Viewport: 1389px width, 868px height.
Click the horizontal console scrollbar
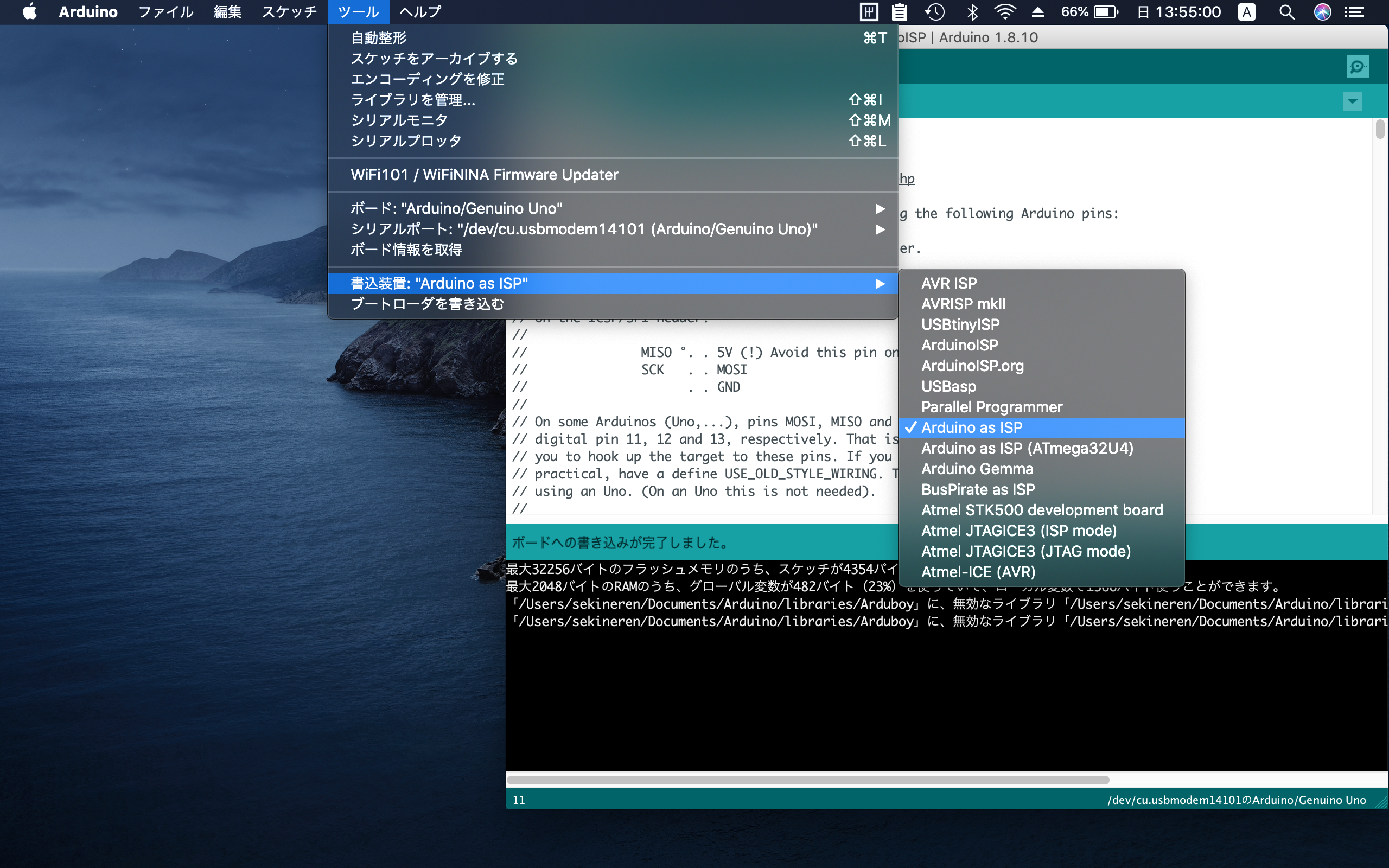point(807,780)
